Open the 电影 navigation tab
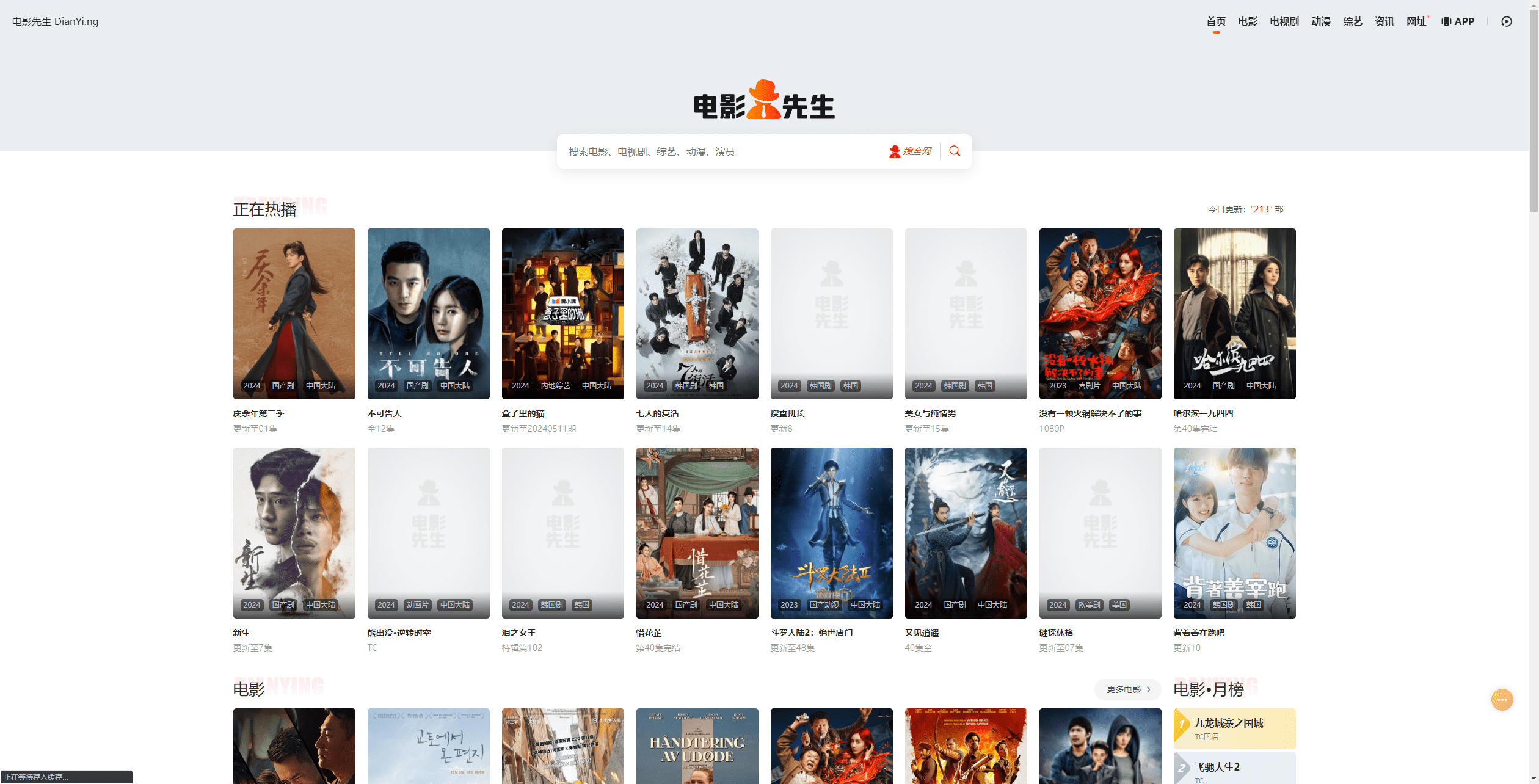Screen dimensions: 1539x784 coord(1248,21)
